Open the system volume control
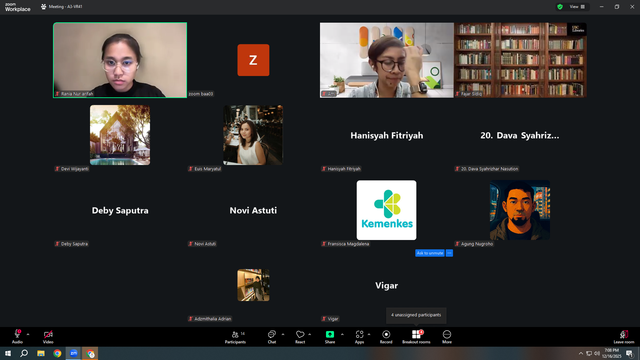 (597, 353)
